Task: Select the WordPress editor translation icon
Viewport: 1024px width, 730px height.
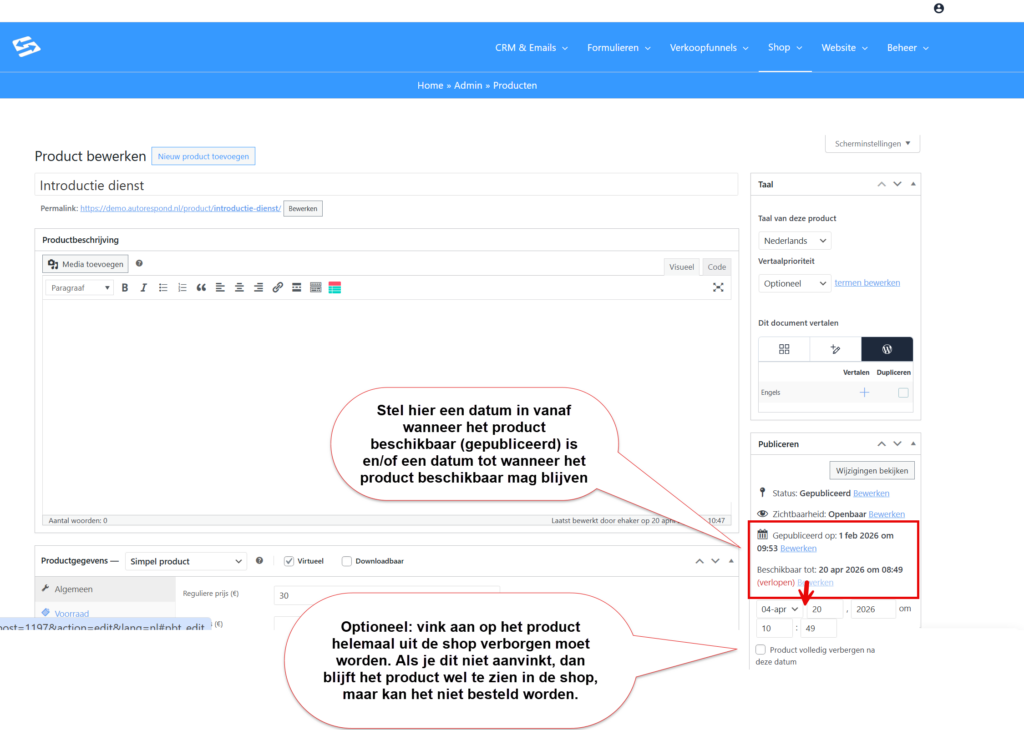Action: coord(886,349)
